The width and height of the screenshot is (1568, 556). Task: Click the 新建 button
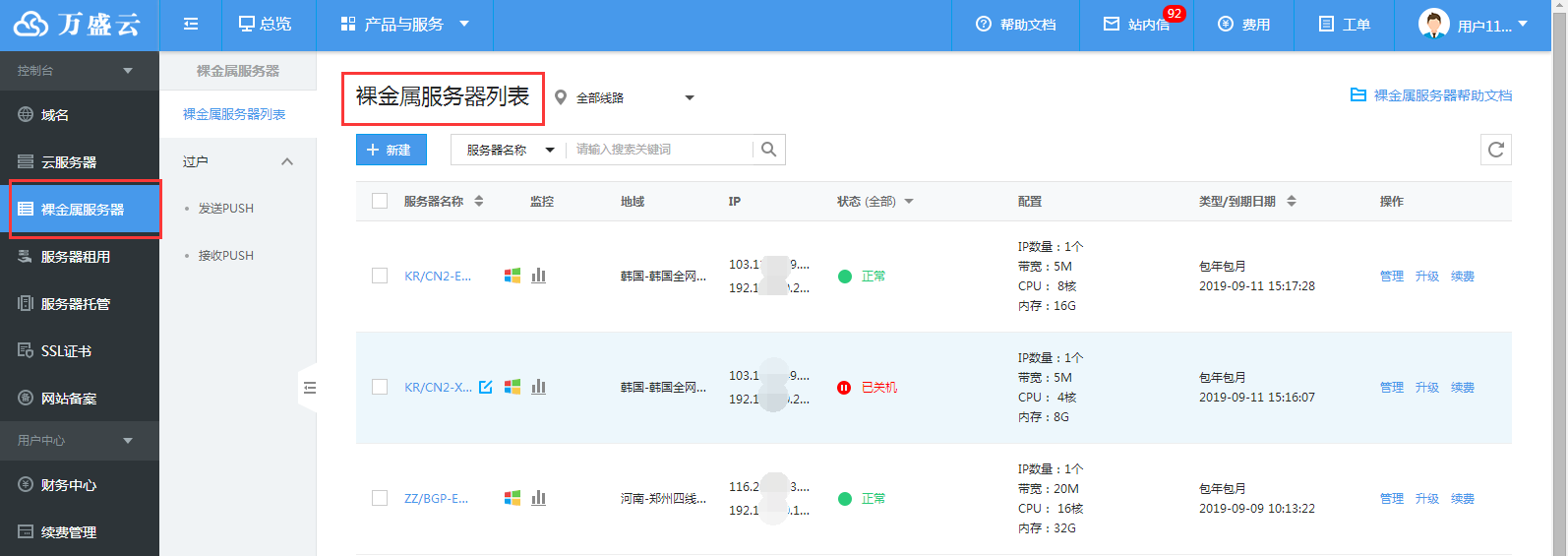(391, 150)
